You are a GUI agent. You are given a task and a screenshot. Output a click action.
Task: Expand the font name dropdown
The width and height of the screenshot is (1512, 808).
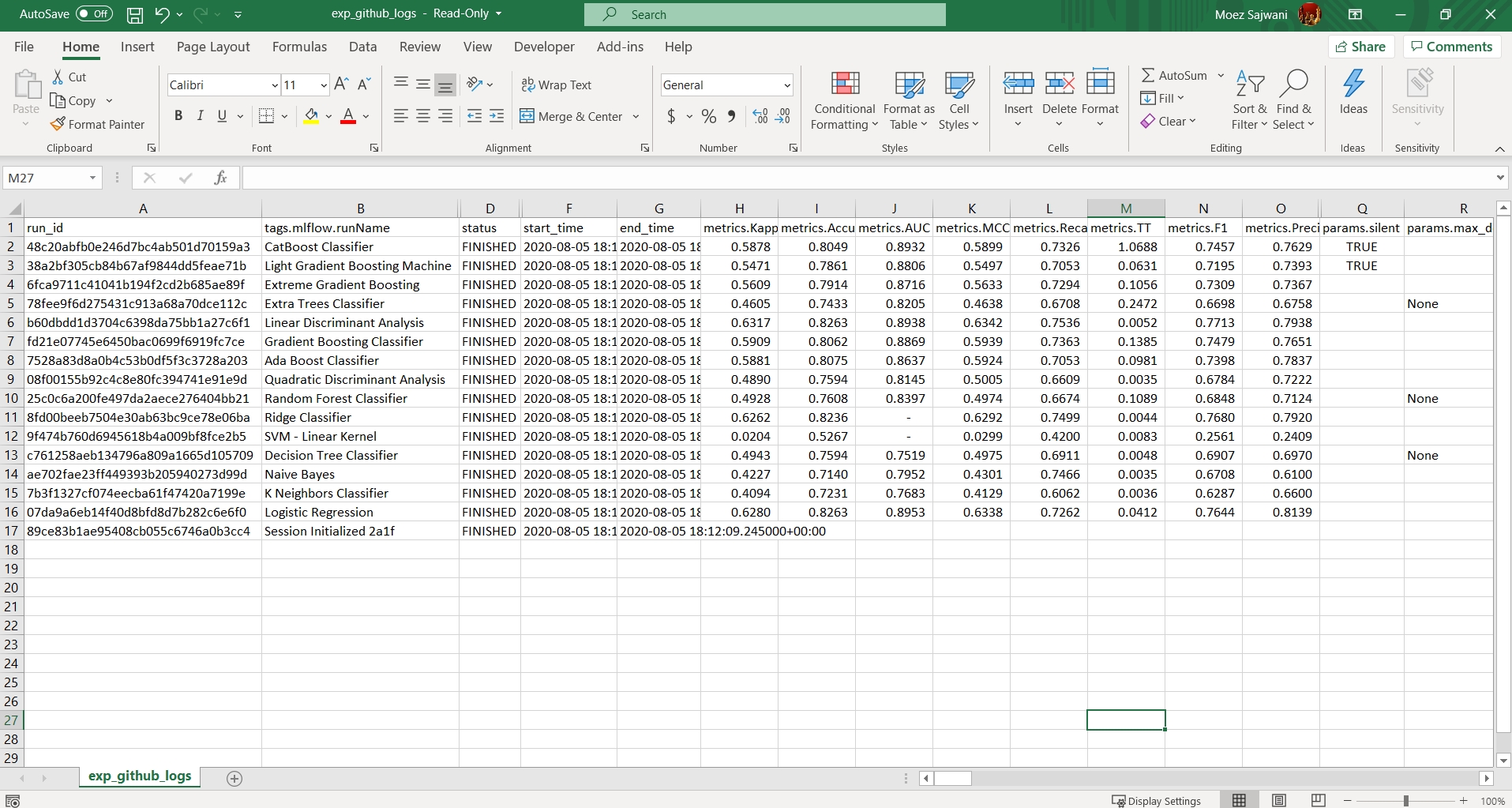click(275, 85)
